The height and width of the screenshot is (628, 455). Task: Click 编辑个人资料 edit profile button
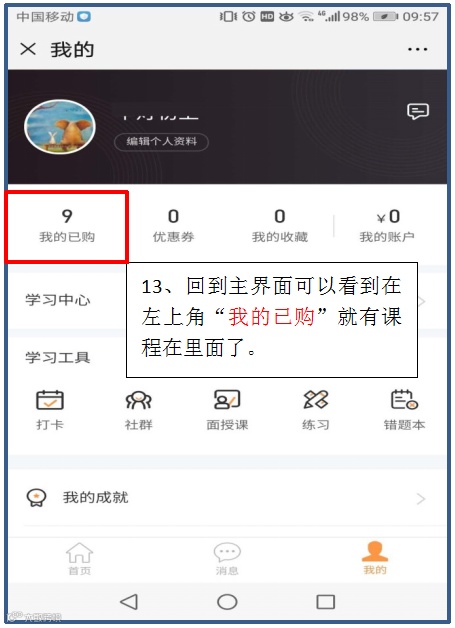161,141
